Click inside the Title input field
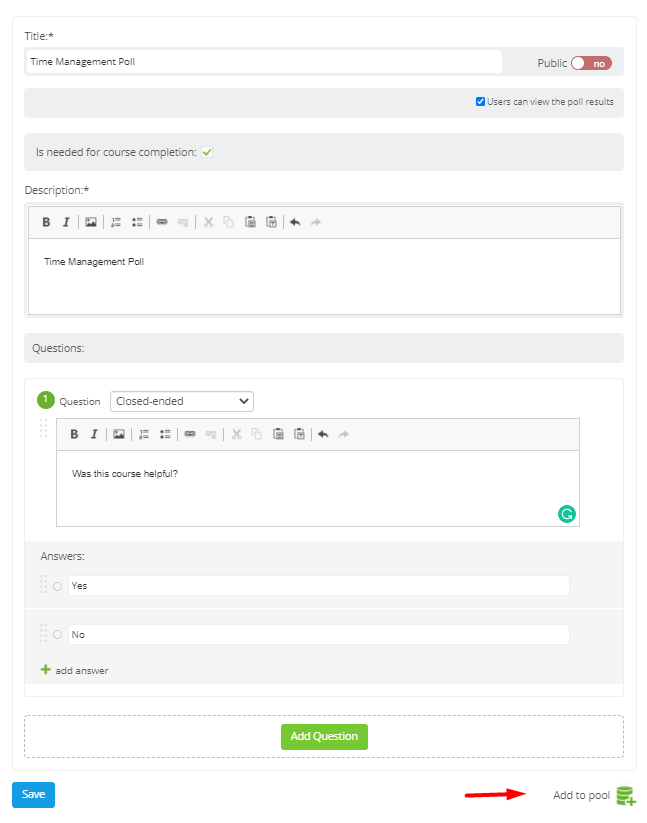This screenshot has width=647, height=823. pos(263,61)
